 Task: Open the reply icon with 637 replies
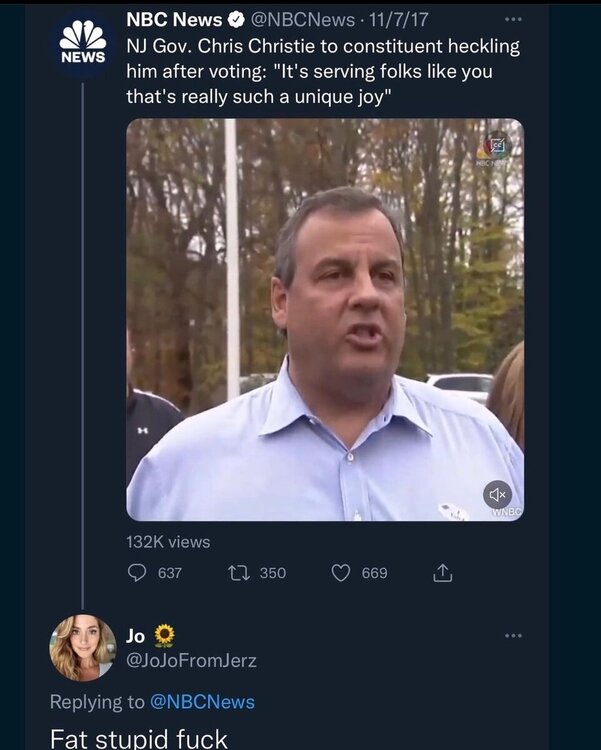(x=138, y=573)
